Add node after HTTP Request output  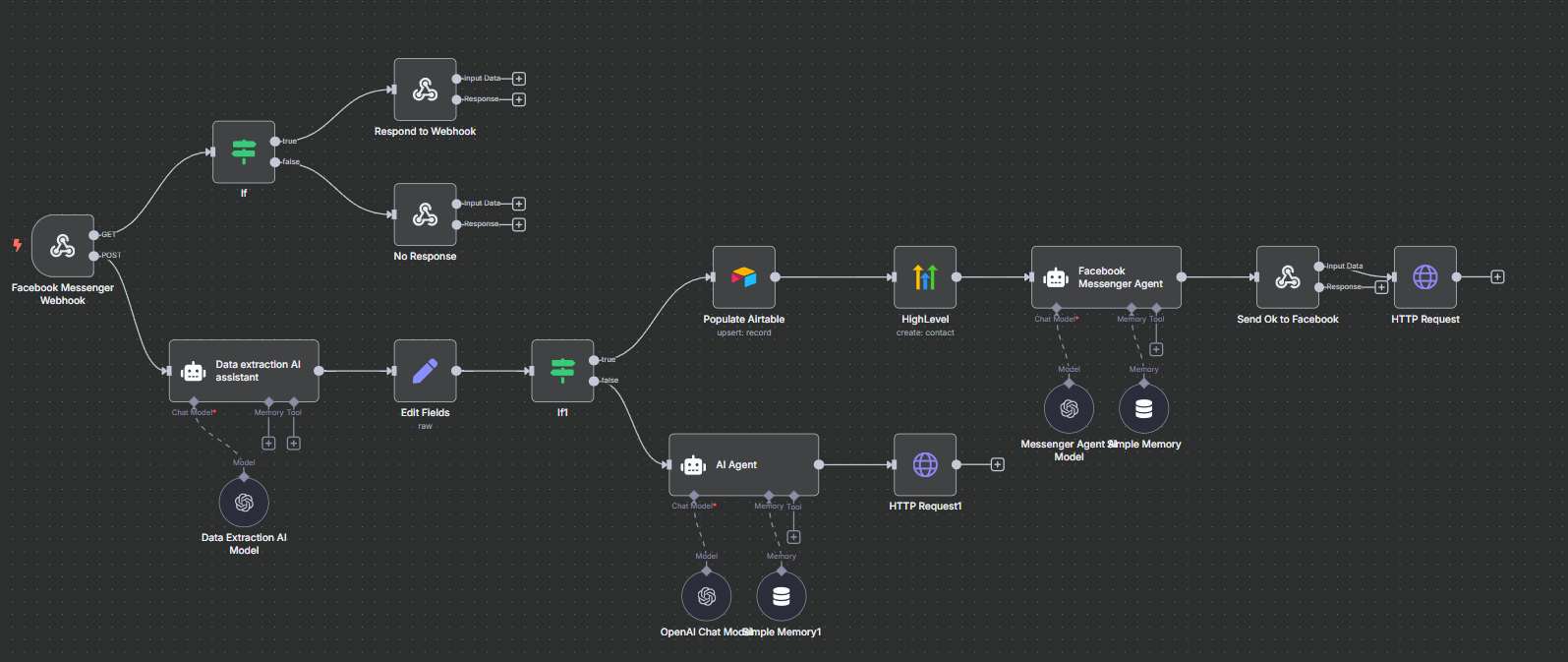(1497, 277)
